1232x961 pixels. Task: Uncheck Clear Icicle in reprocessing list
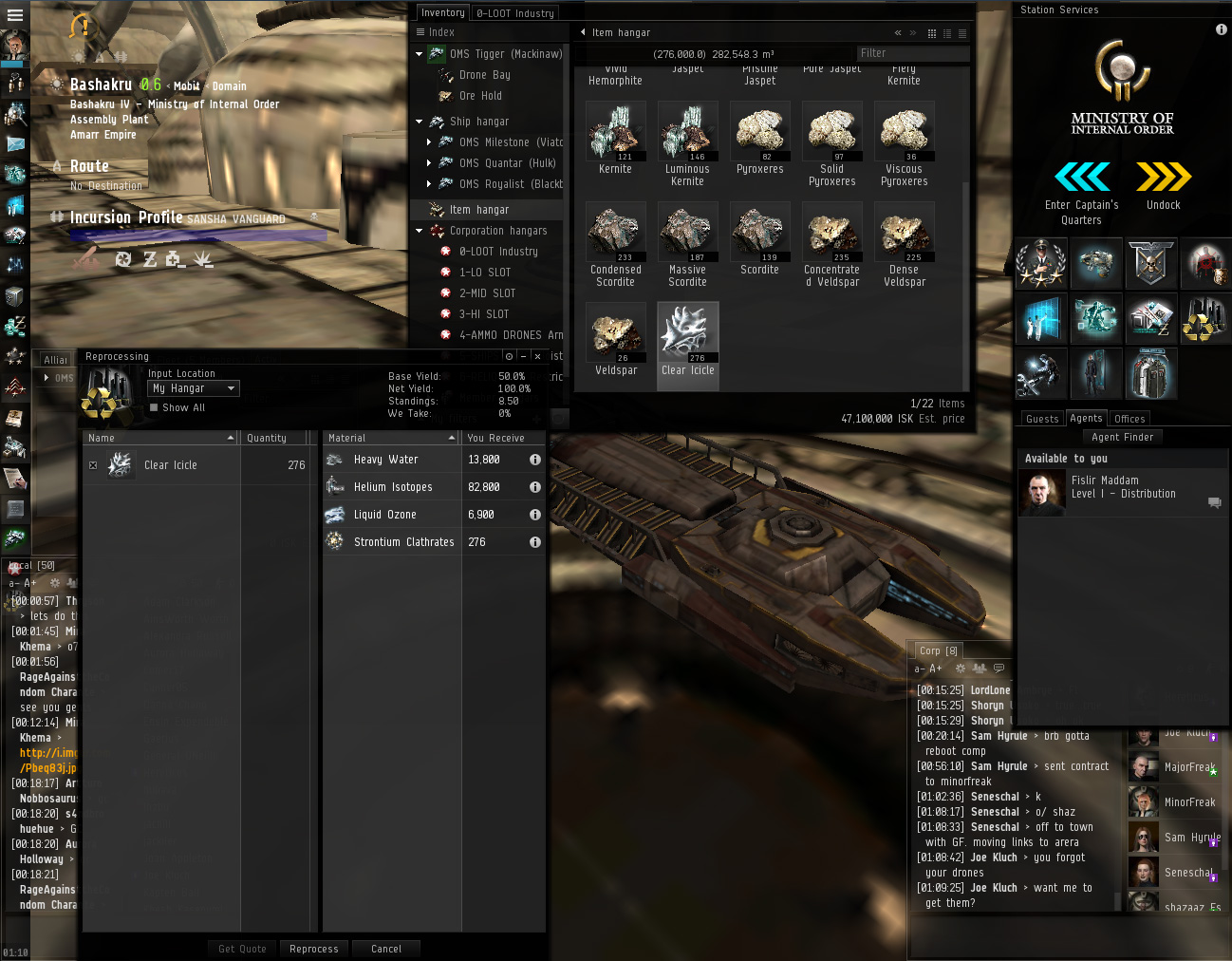[93, 465]
